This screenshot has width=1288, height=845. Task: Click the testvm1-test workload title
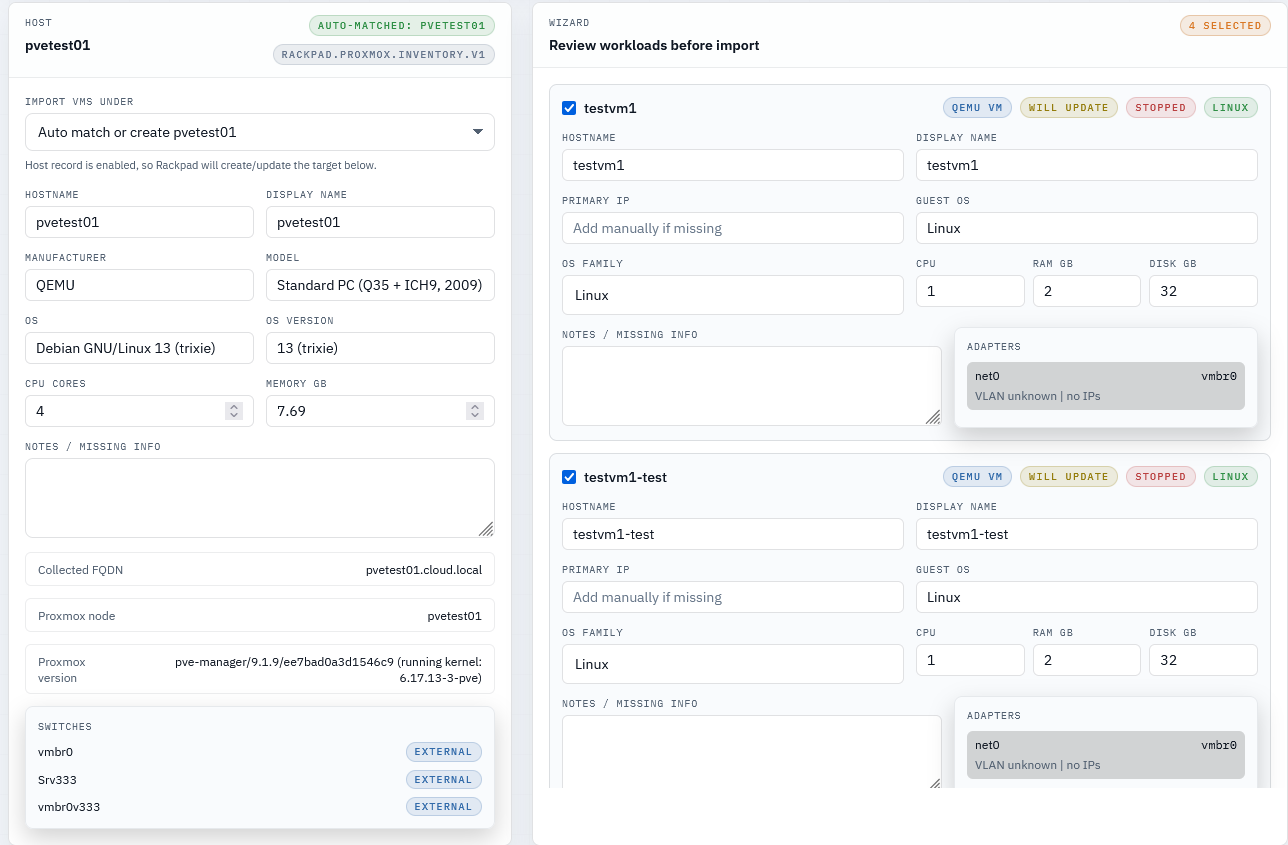[x=625, y=477]
